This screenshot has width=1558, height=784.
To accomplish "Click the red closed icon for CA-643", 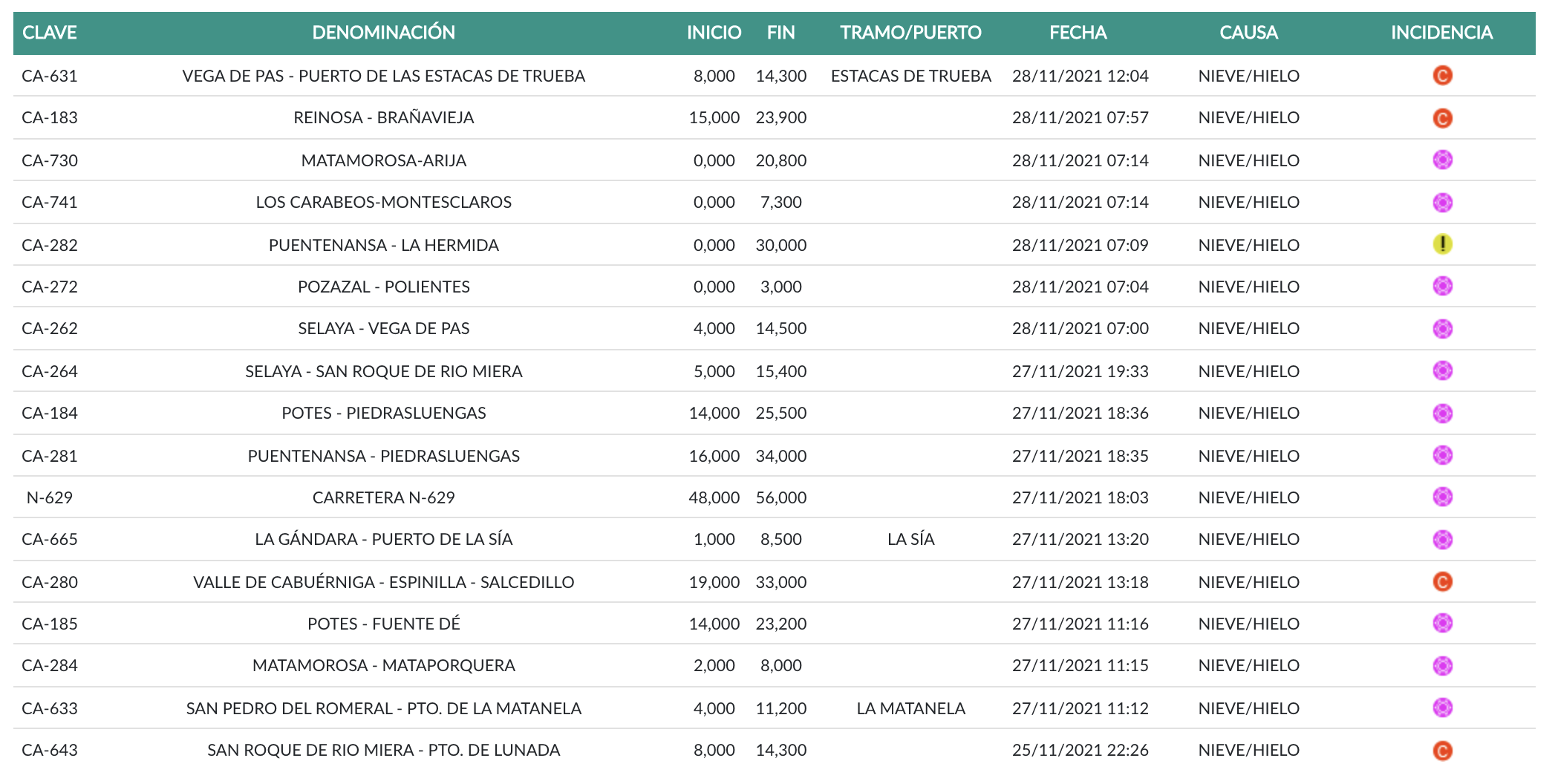I will pyautogui.click(x=1441, y=751).
